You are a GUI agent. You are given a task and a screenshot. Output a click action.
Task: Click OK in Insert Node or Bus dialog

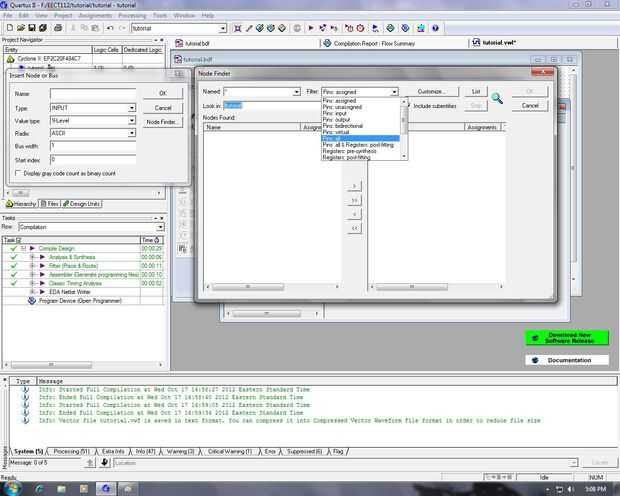point(163,93)
